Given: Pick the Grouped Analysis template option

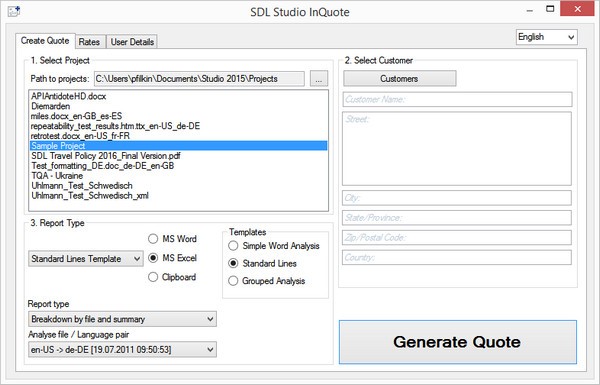Looking at the screenshot, I should point(233,281).
